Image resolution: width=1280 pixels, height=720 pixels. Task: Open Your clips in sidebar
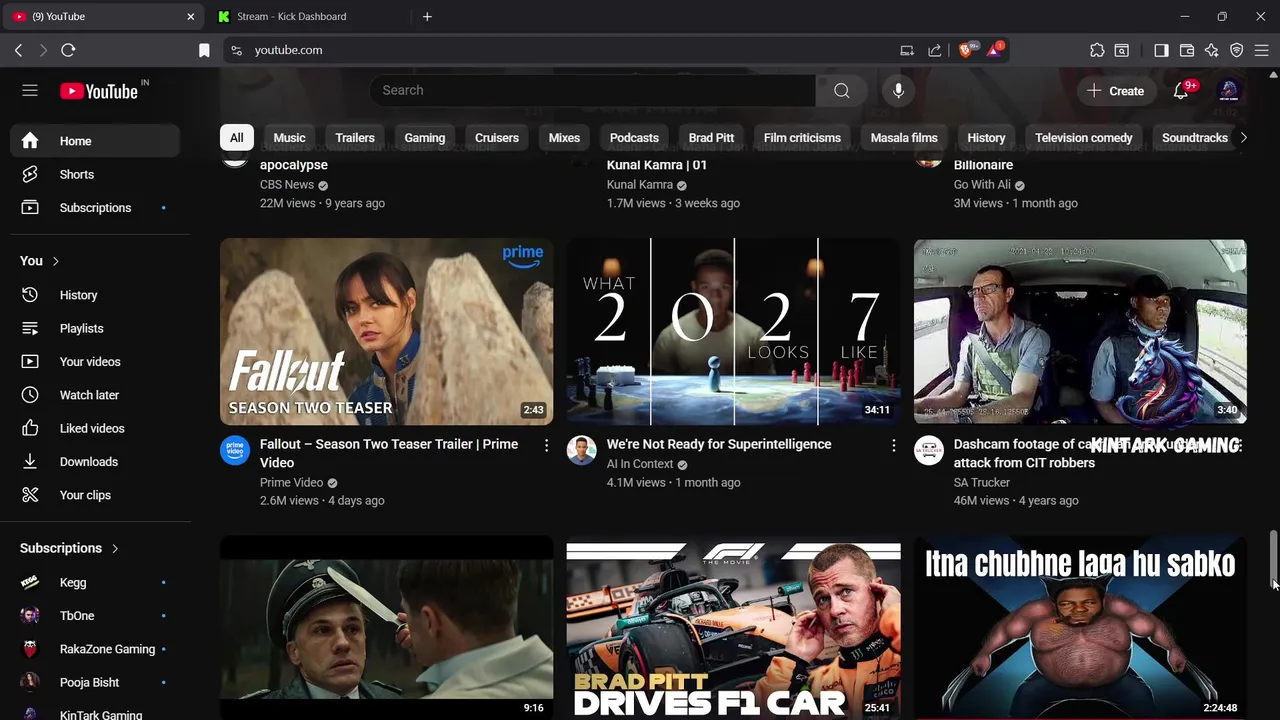[x=95, y=495]
